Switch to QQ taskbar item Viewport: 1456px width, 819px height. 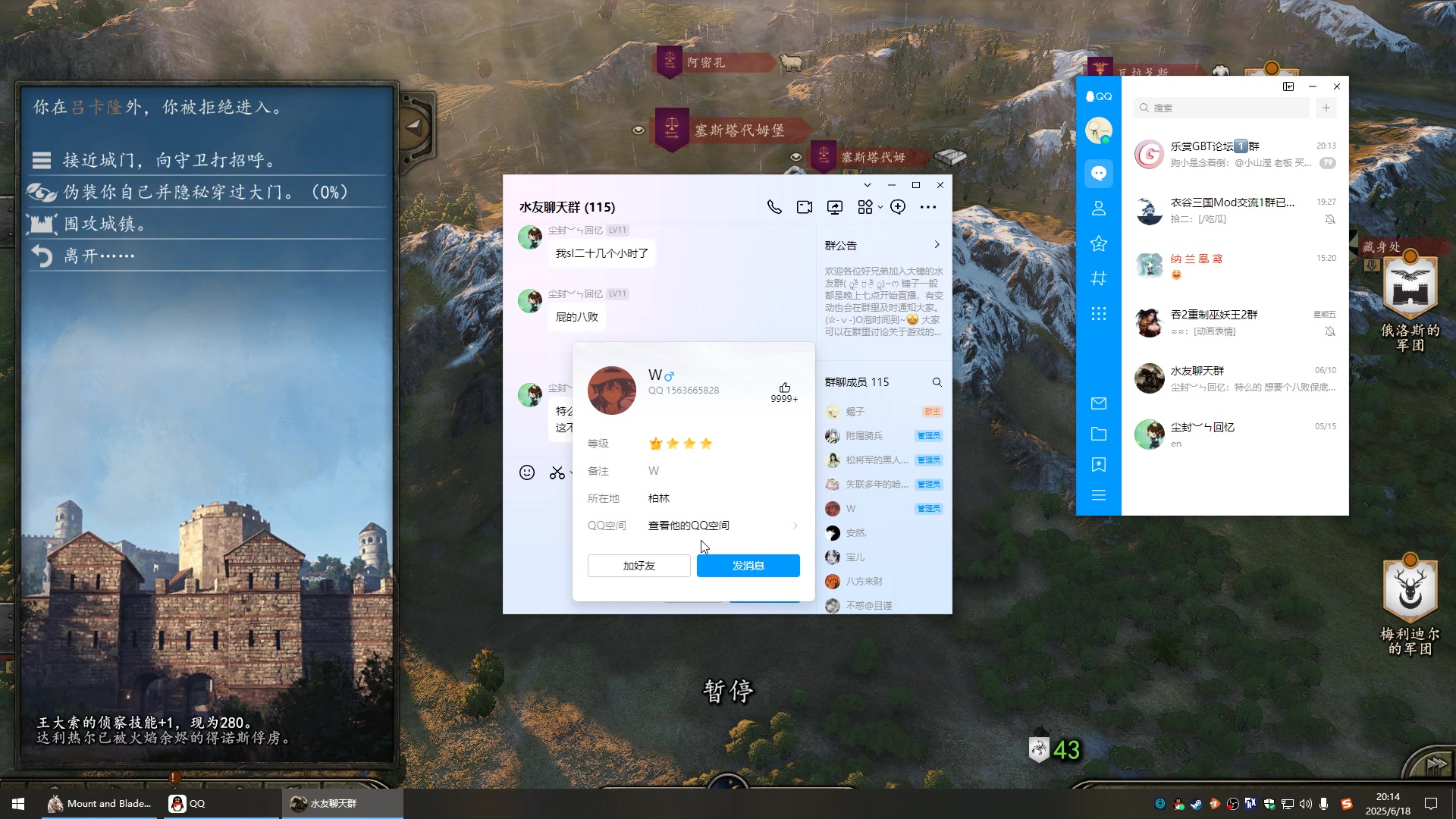pyautogui.click(x=221, y=804)
